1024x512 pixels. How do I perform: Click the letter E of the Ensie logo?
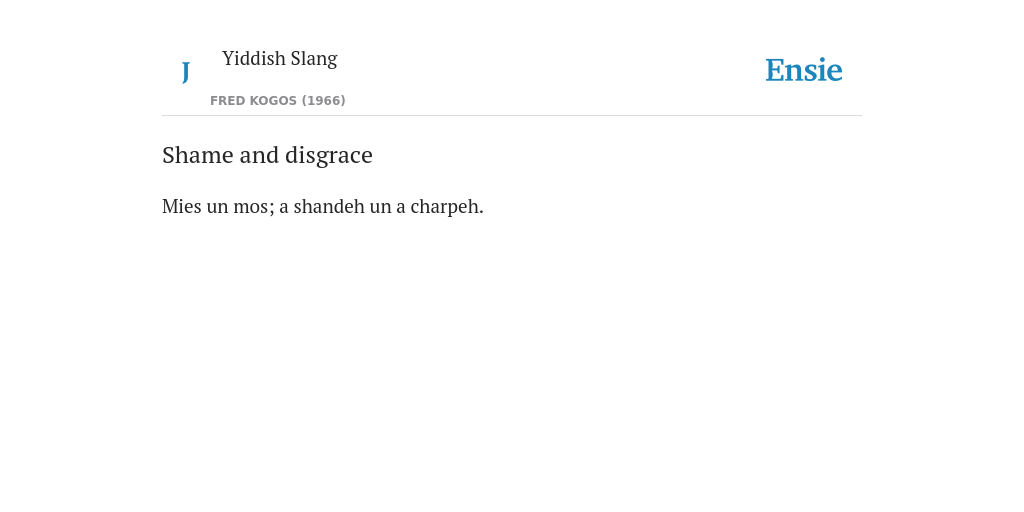click(774, 70)
